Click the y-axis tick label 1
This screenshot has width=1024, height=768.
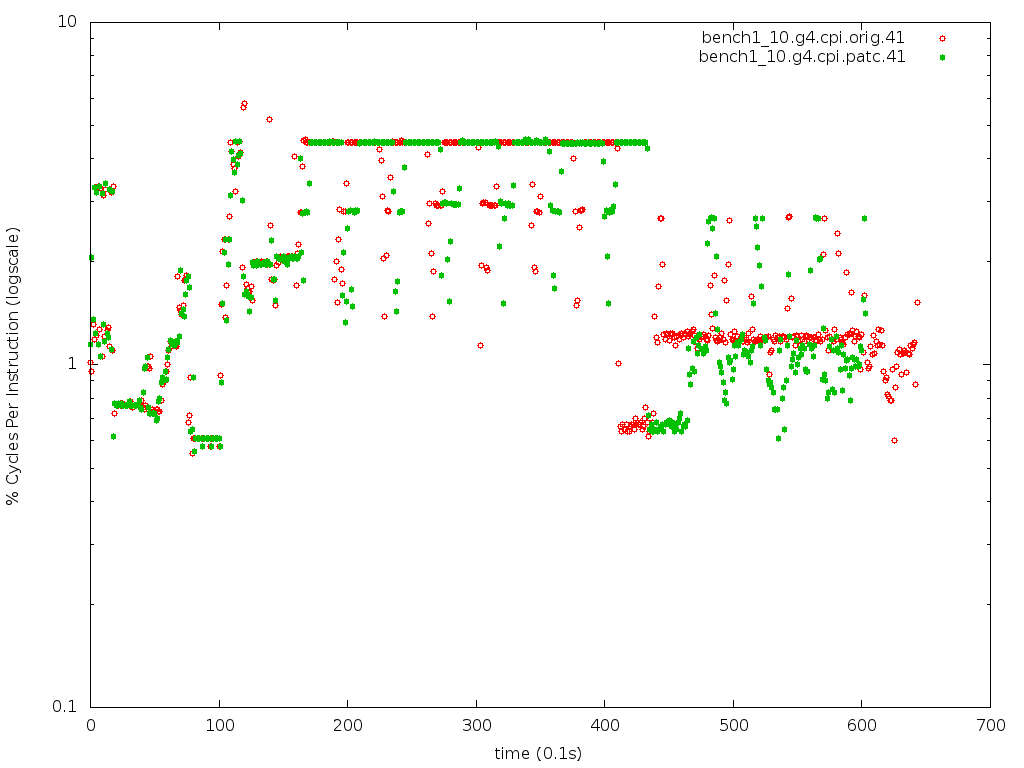click(x=74, y=364)
